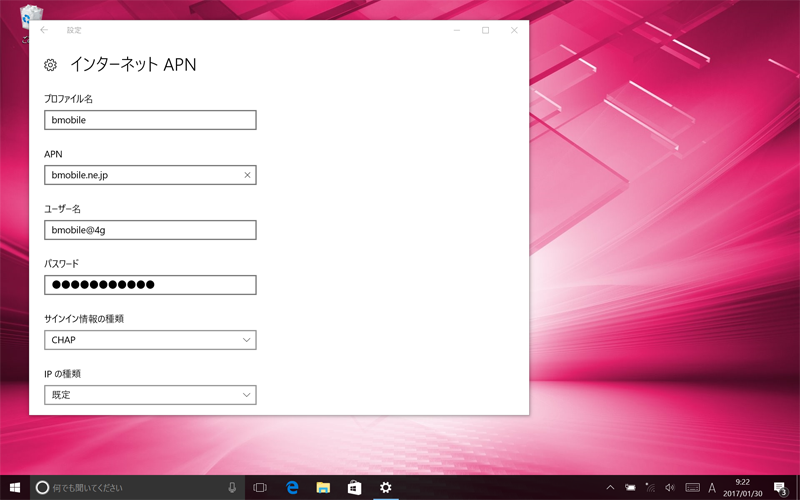Viewport: 800px width, 500px height.
Task: Open the Windows Store taskbar icon
Action: pyautogui.click(x=355, y=488)
